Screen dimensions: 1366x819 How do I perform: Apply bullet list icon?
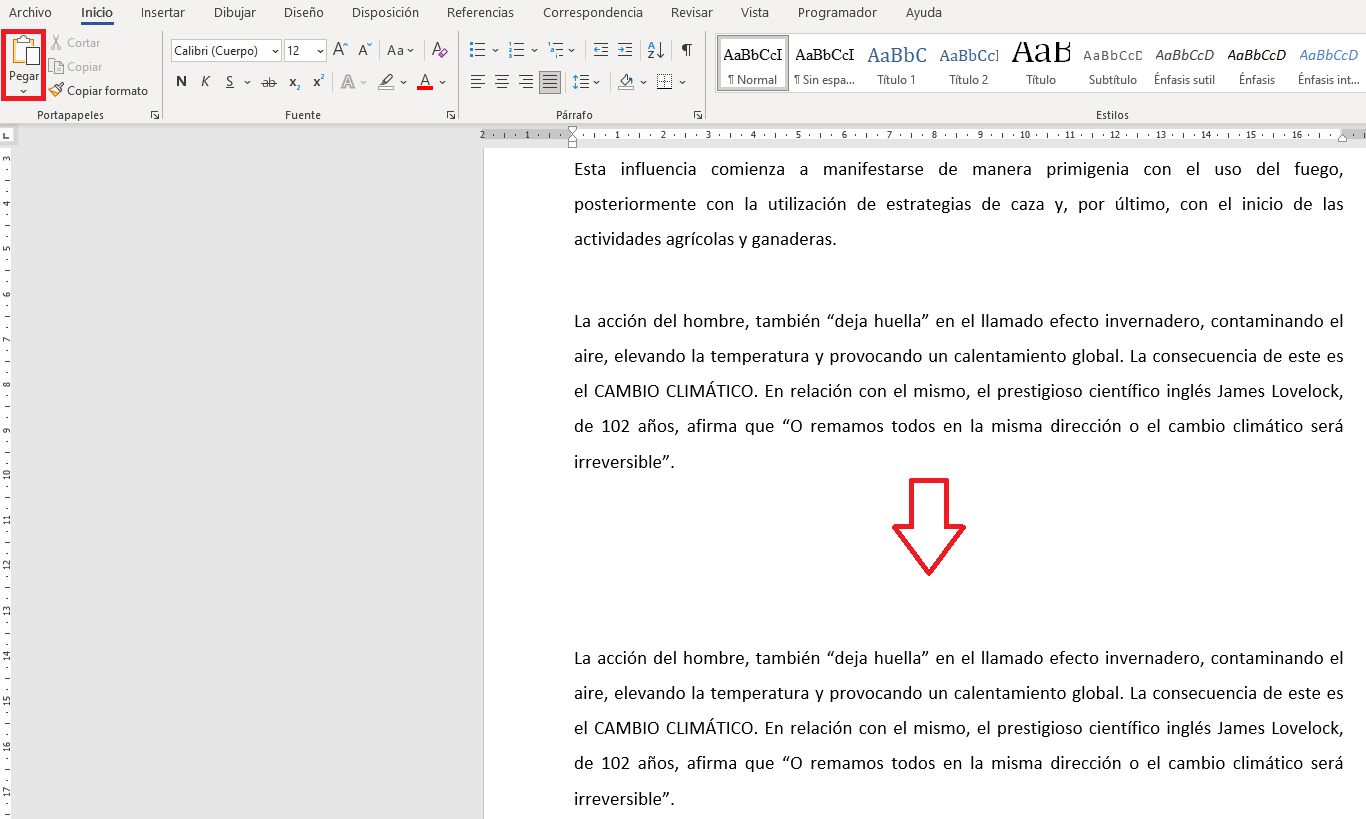click(x=478, y=50)
